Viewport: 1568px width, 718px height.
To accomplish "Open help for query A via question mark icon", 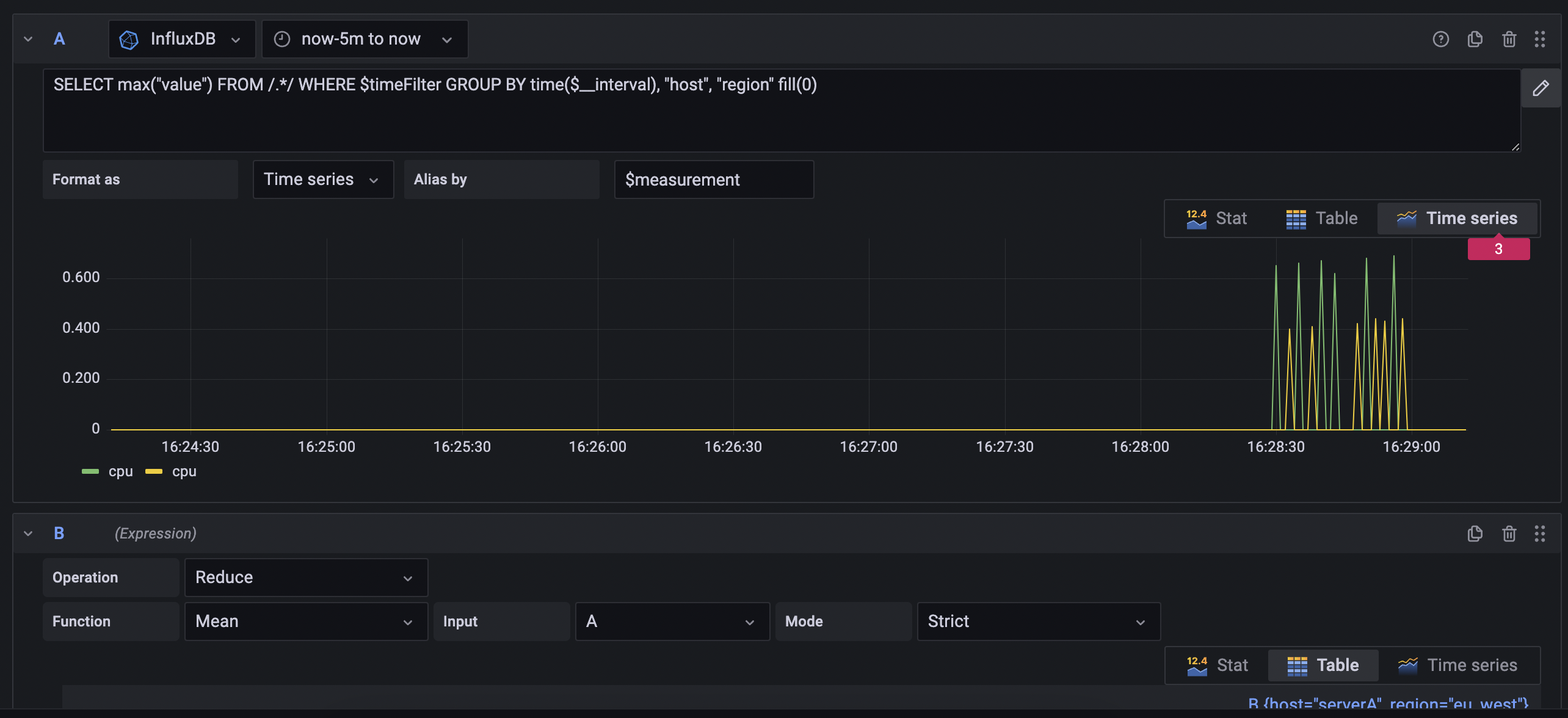I will tap(1441, 38).
